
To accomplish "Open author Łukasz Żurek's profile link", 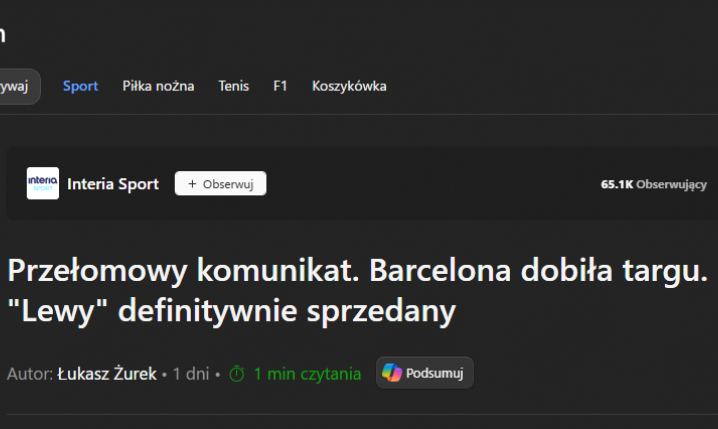I will (x=107, y=374).
